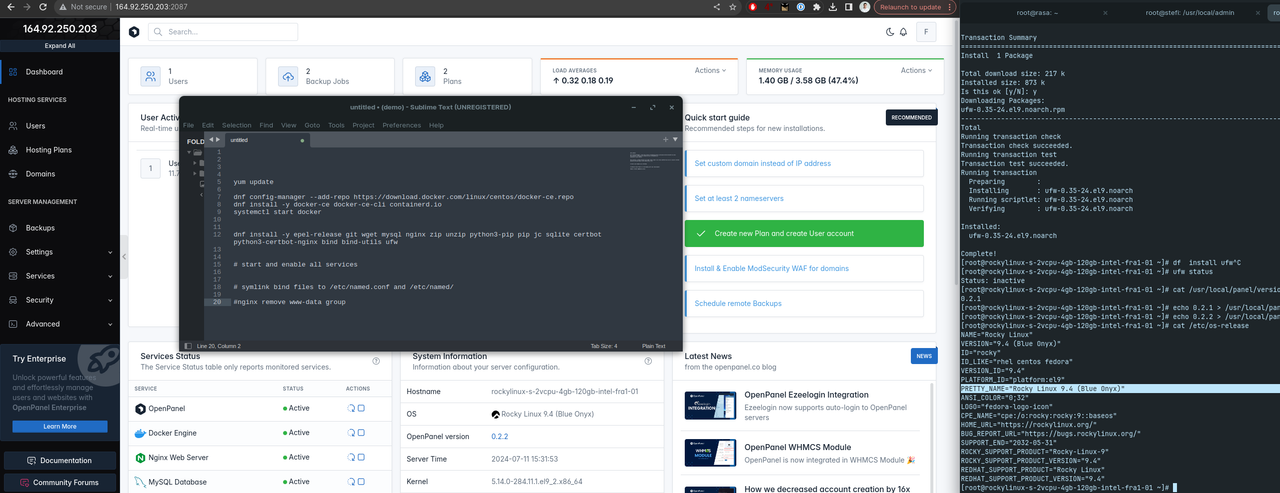The image size is (1280, 493).
Task: Toggle Sublime Text sidebar from status bar icon
Action: [x=188, y=346]
